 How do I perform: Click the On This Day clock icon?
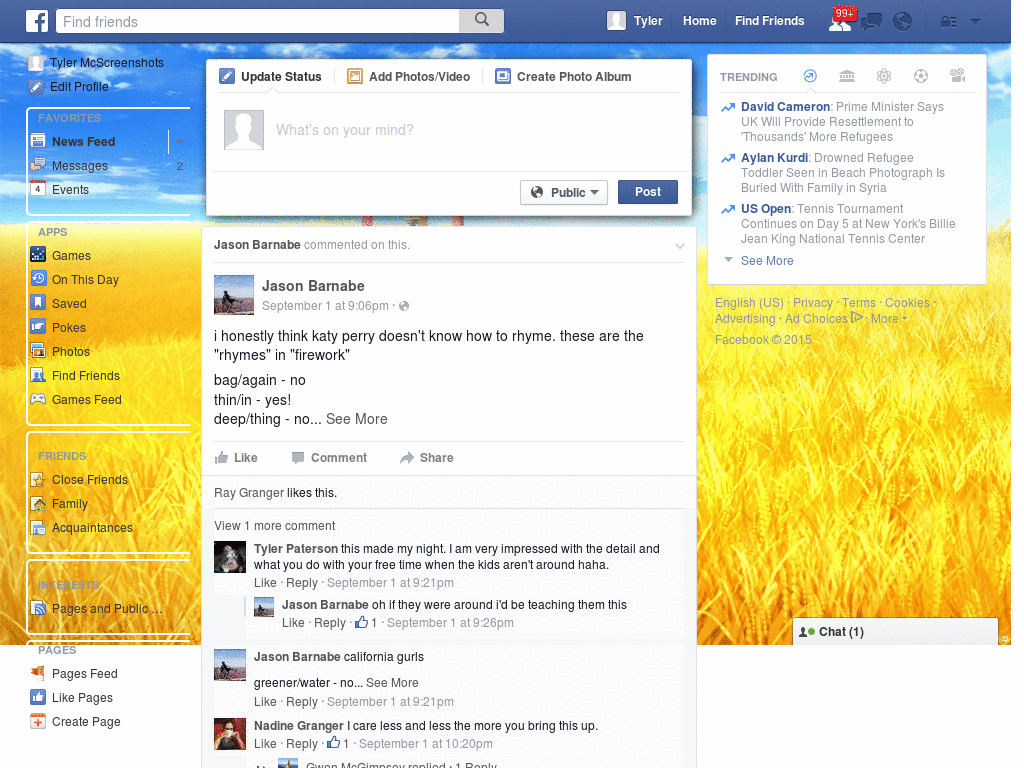click(39, 279)
